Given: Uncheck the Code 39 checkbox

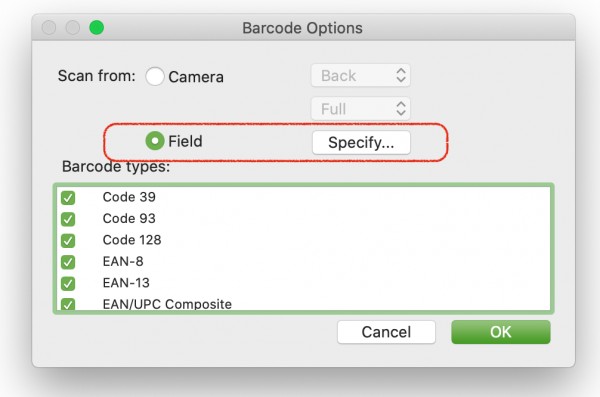Looking at the screenshot, I should [68, 198].
